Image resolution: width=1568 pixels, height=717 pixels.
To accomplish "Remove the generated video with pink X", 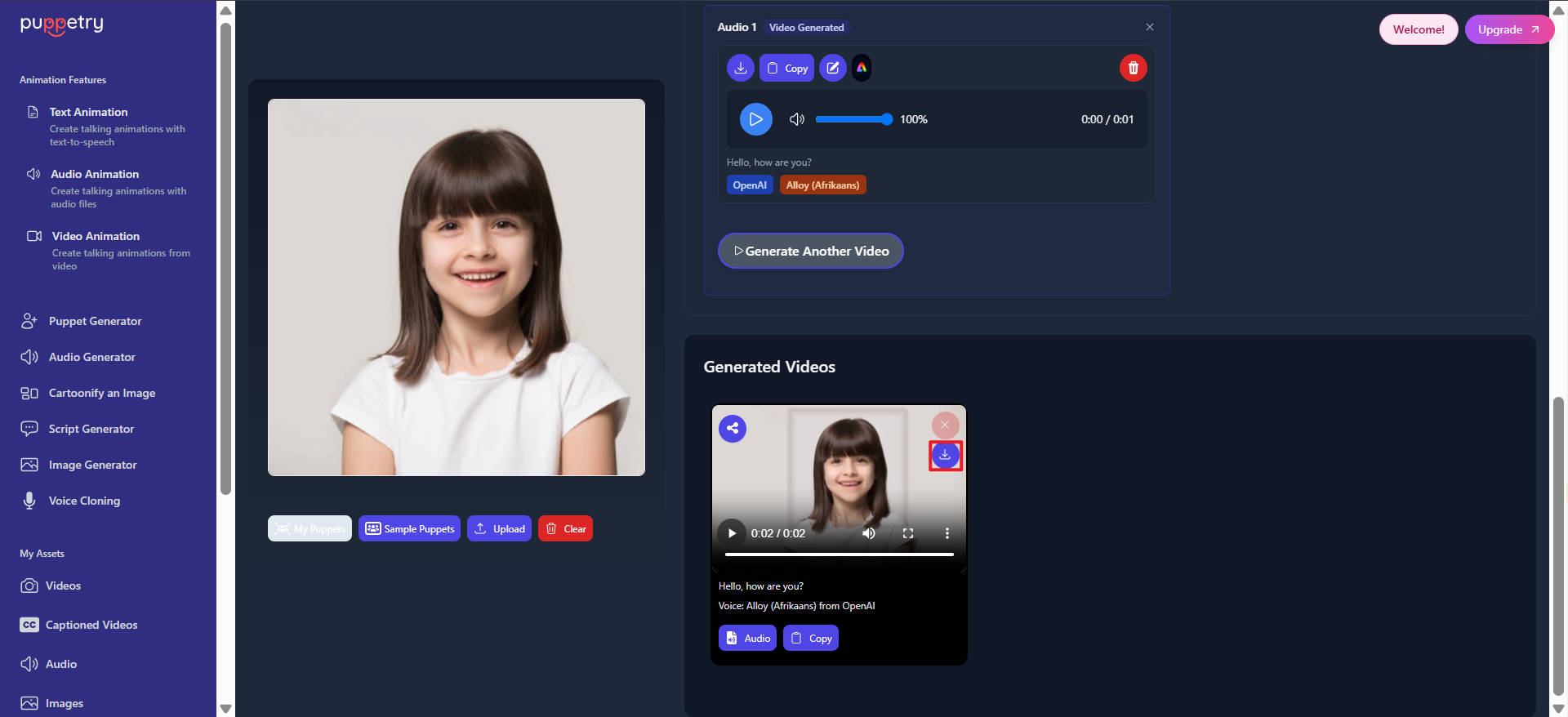I will [x=945, y=425].
